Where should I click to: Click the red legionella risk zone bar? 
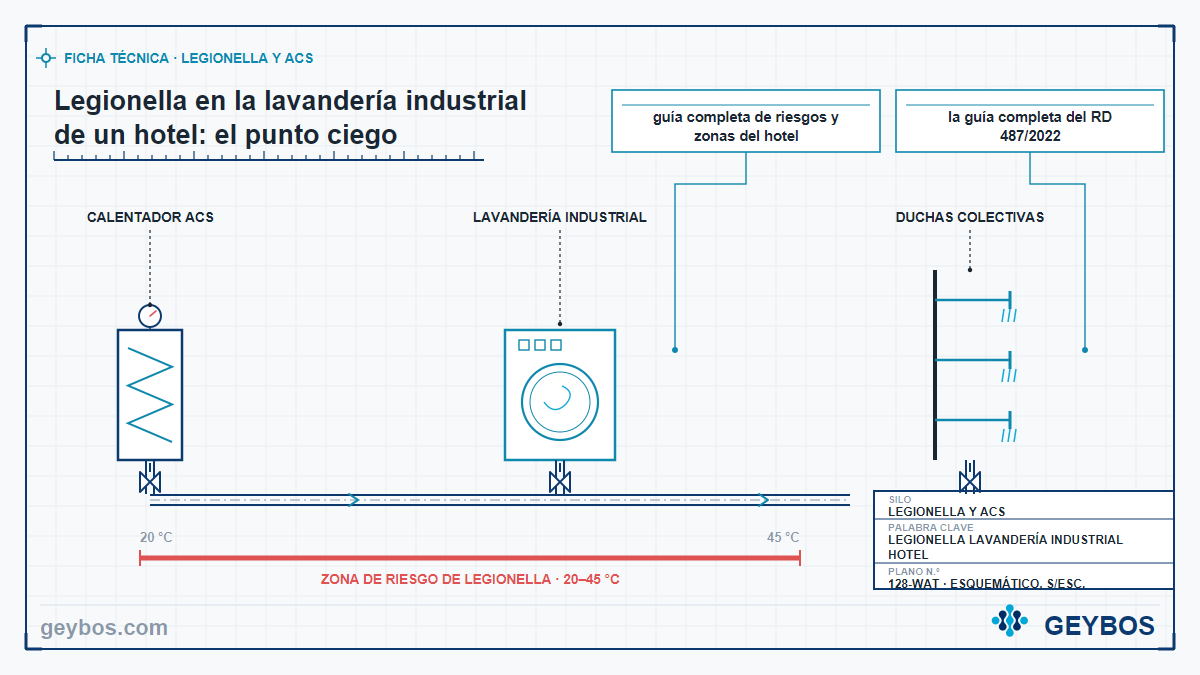tap(470, 559)
